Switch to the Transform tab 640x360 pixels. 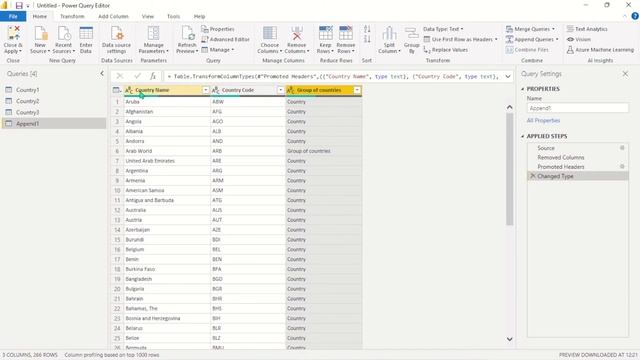click(72, 16)
